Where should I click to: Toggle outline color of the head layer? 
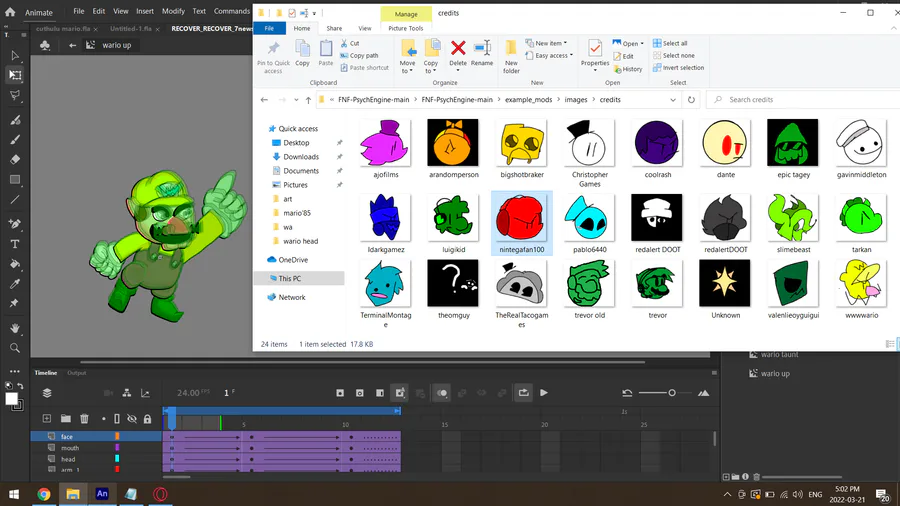[x=117, y=459]
